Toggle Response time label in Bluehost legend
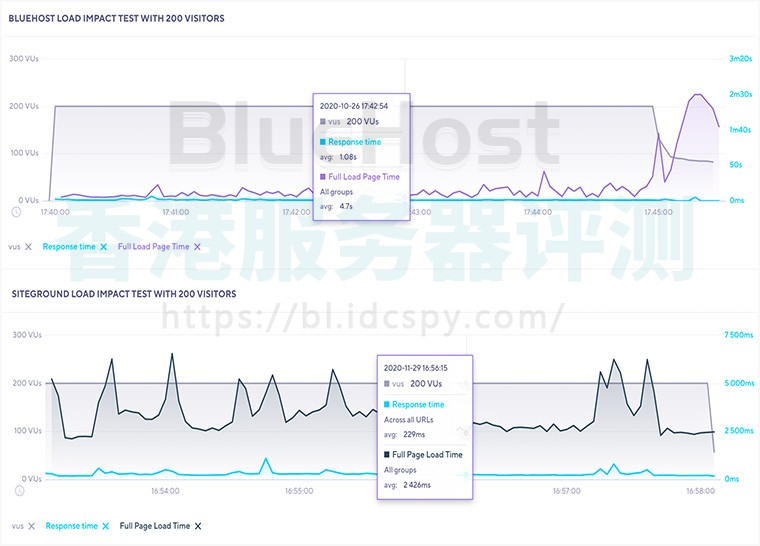760x546 pixels. click(69, 246)
